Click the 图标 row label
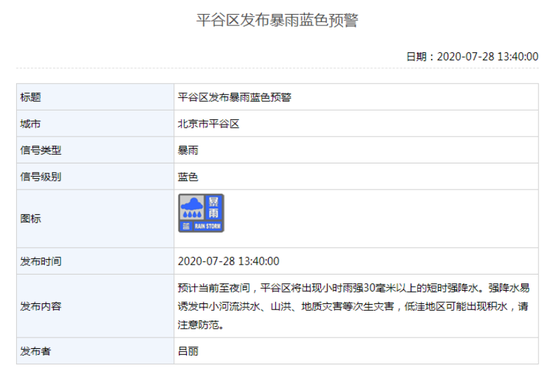The height and width of the screenshot is (369, 550). 31,219
